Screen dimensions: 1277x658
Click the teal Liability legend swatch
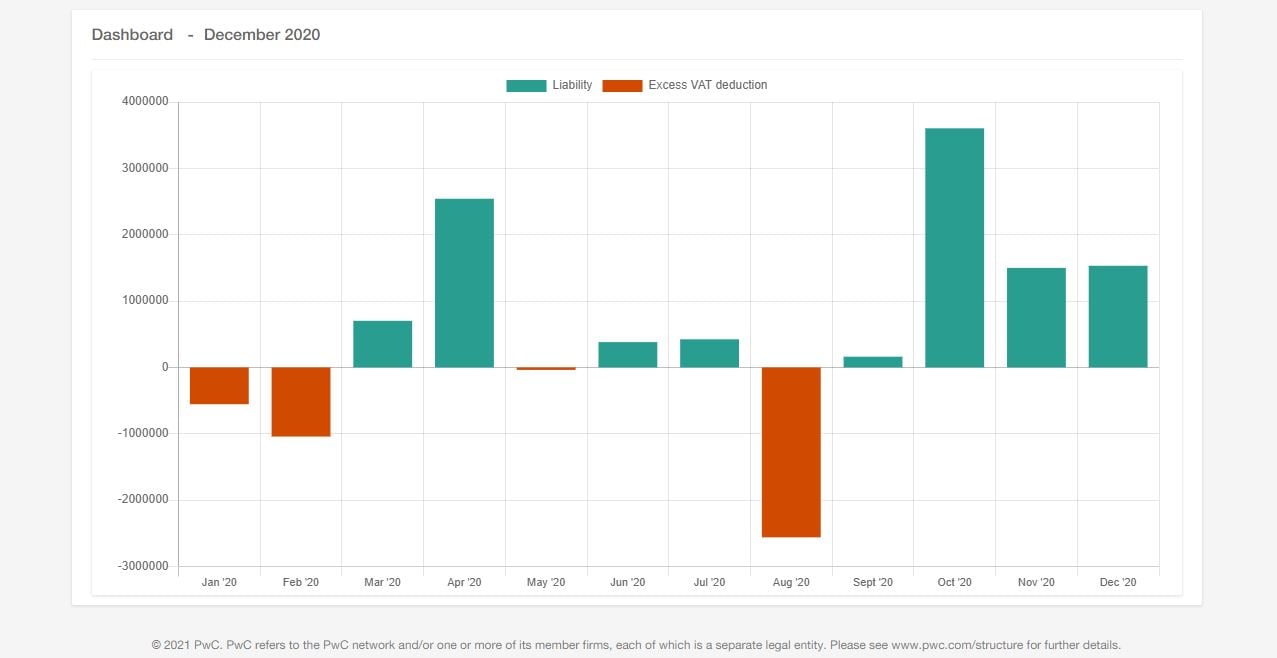pyautogui.click(x=526, y=86)
